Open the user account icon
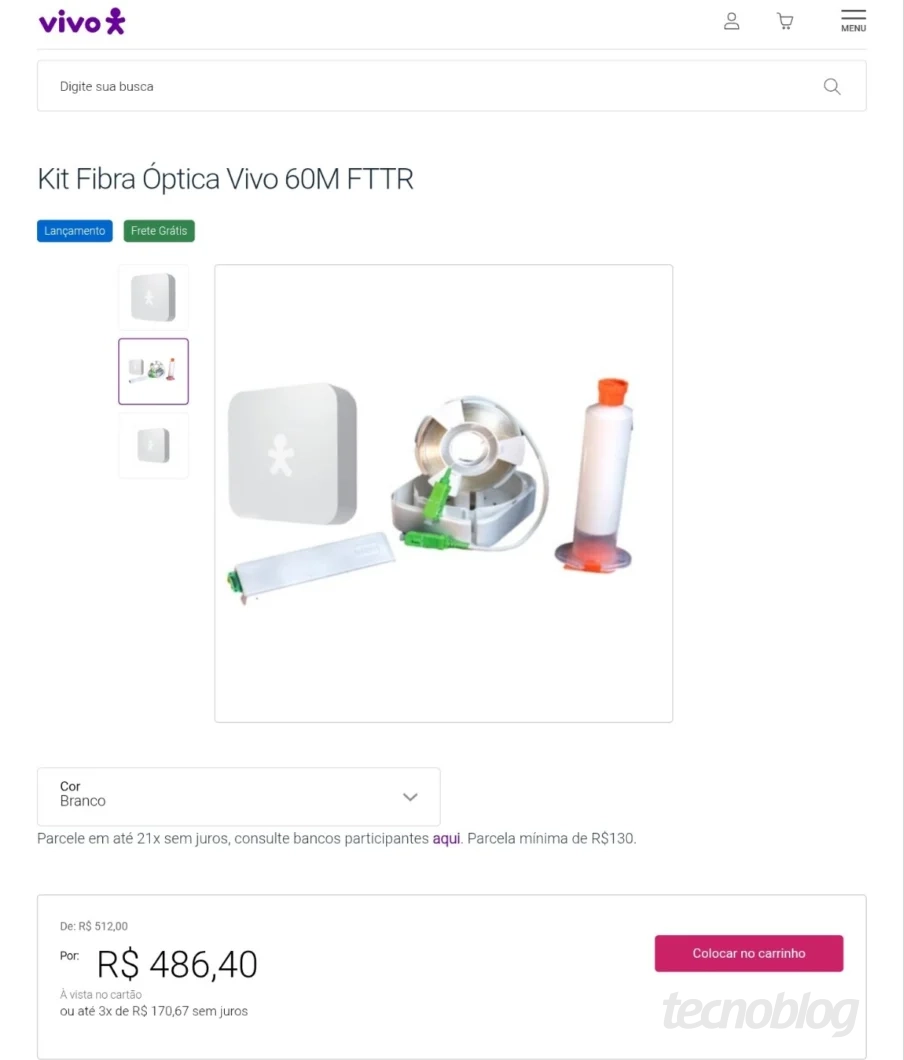The height and width of the screenshot is (1060, 904). pyautogui.click(x=731, y=20)
